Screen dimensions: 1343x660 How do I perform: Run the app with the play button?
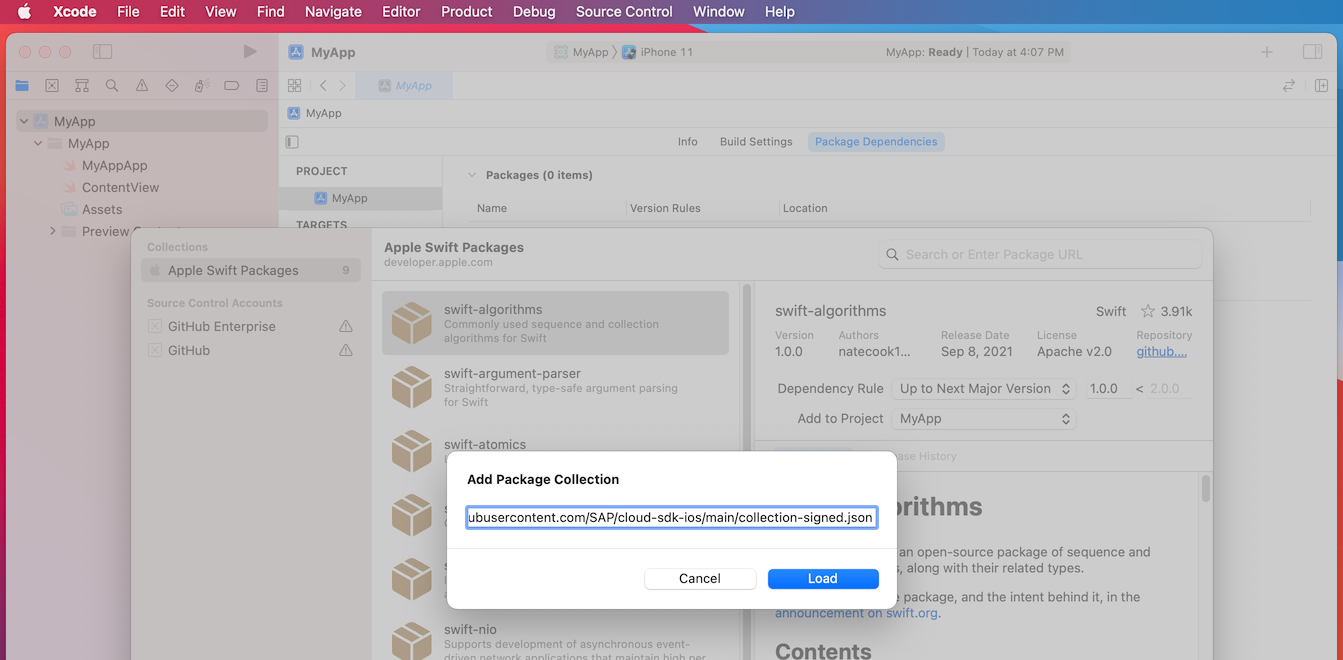click(x=250, y=52)
